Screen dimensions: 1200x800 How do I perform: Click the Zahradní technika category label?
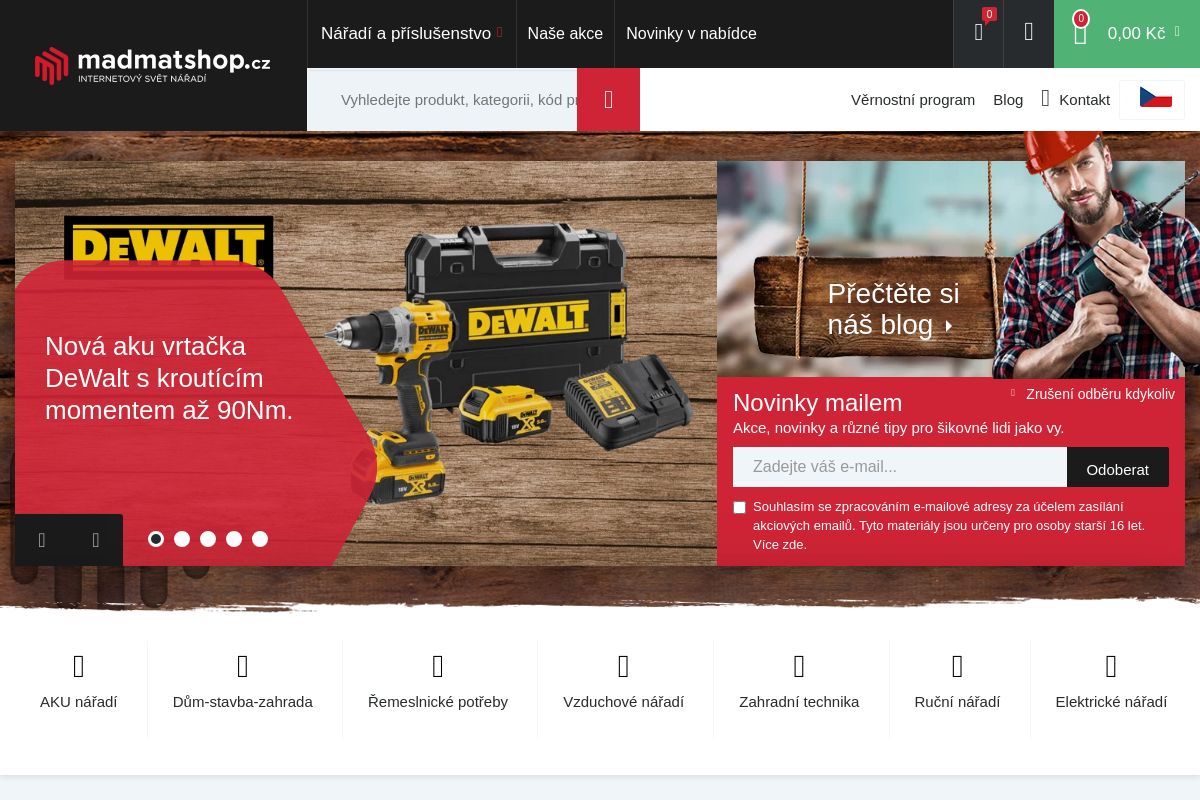tap(799, 702)
